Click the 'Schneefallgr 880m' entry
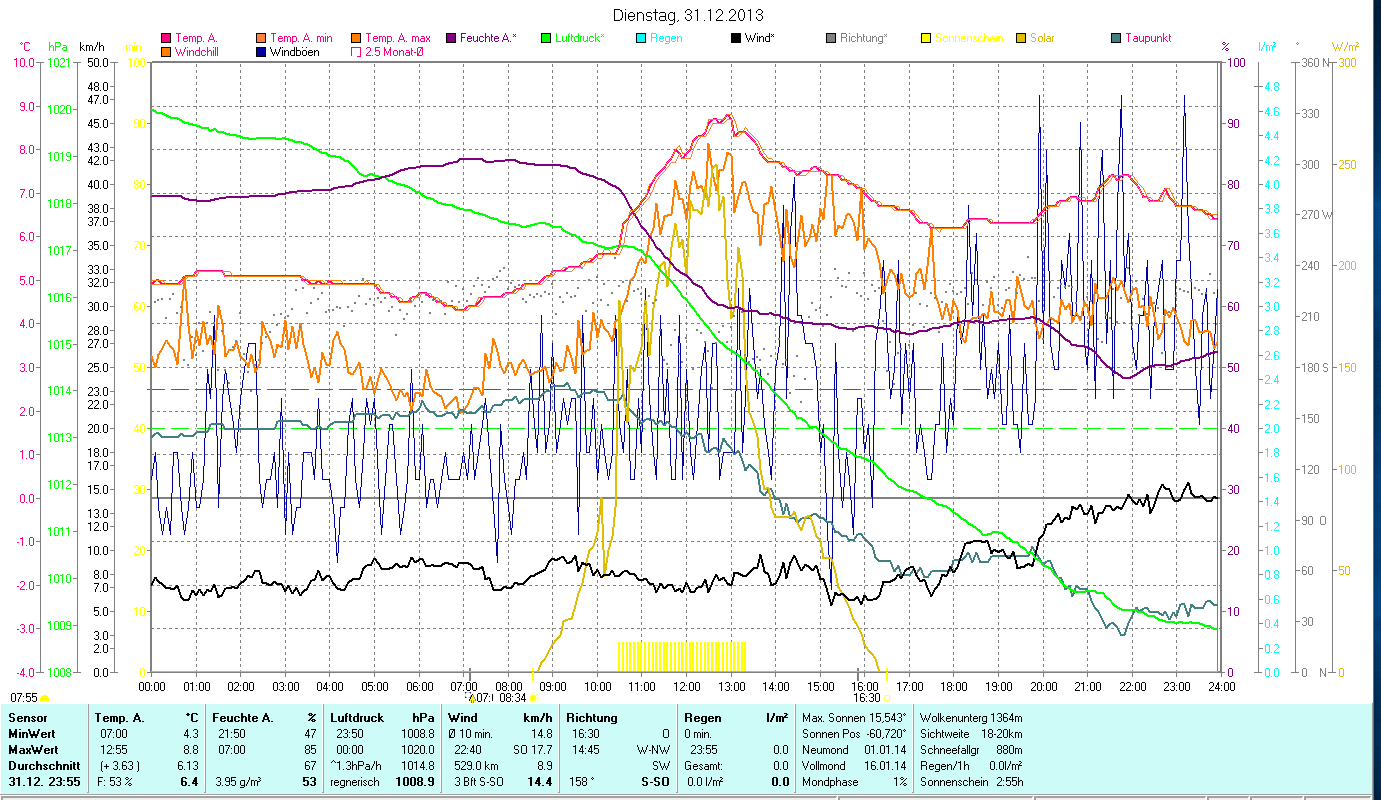 (x=969, y=750)
